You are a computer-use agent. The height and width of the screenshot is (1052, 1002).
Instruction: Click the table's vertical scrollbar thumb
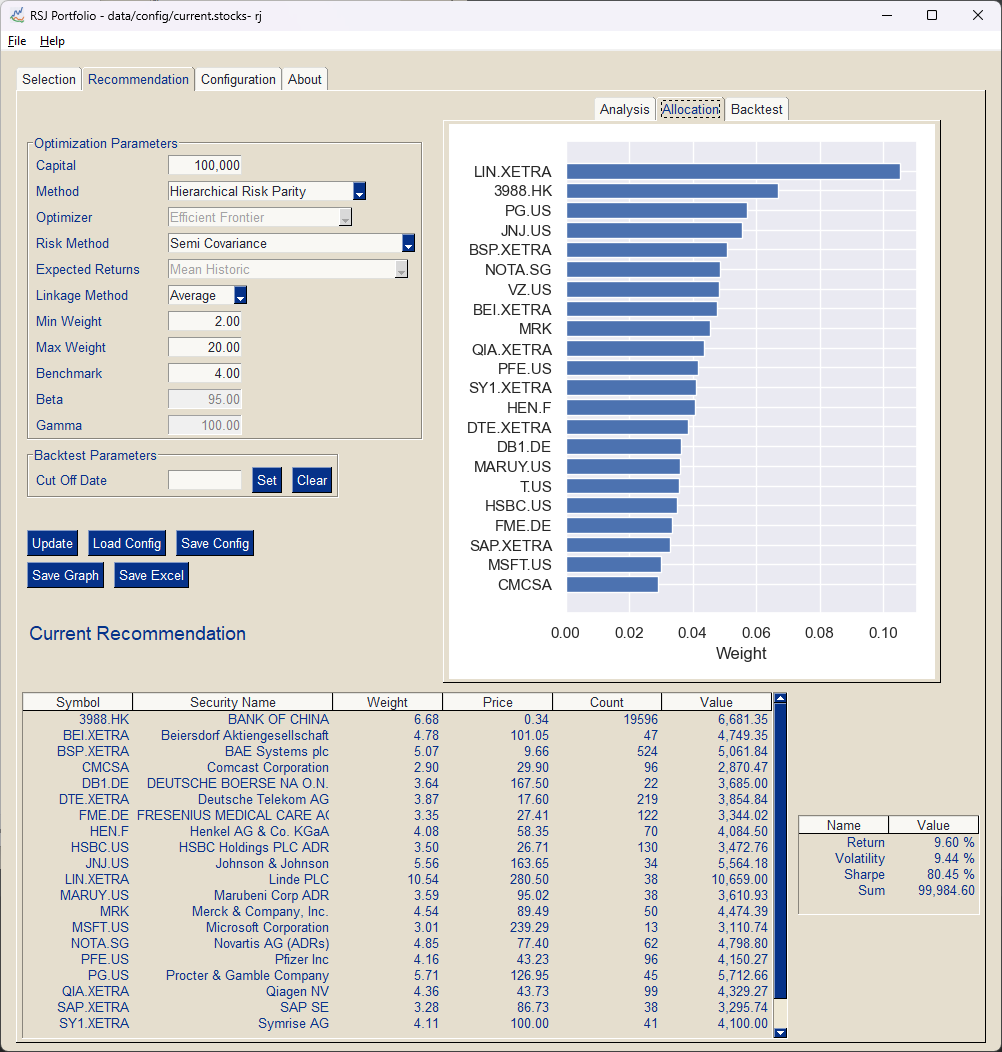pyautogui.click(x=781, y=851)
